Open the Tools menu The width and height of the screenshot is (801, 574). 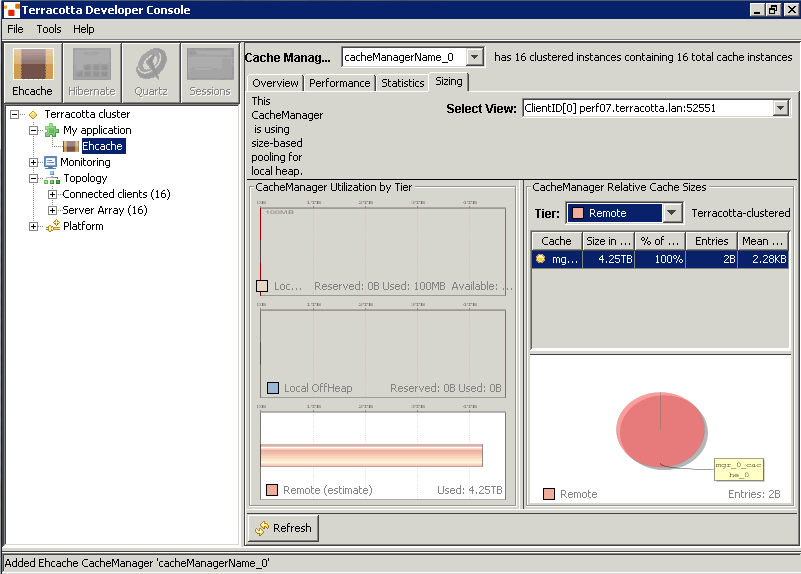tap(49, 29)
